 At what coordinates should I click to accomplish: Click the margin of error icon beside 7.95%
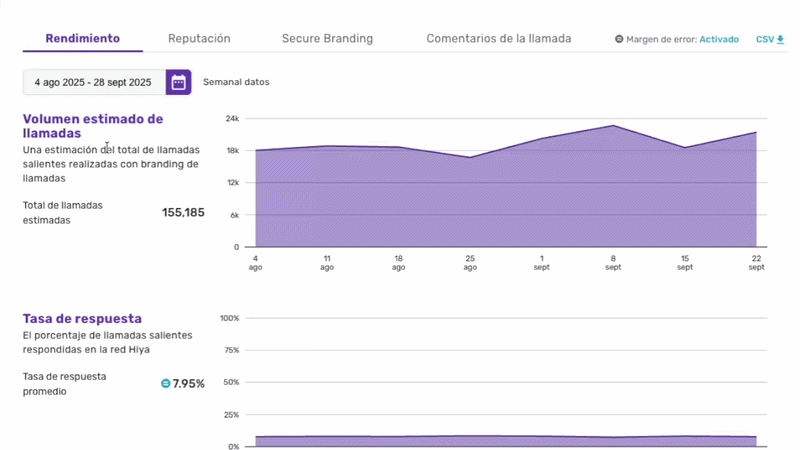tap(166, 383)
